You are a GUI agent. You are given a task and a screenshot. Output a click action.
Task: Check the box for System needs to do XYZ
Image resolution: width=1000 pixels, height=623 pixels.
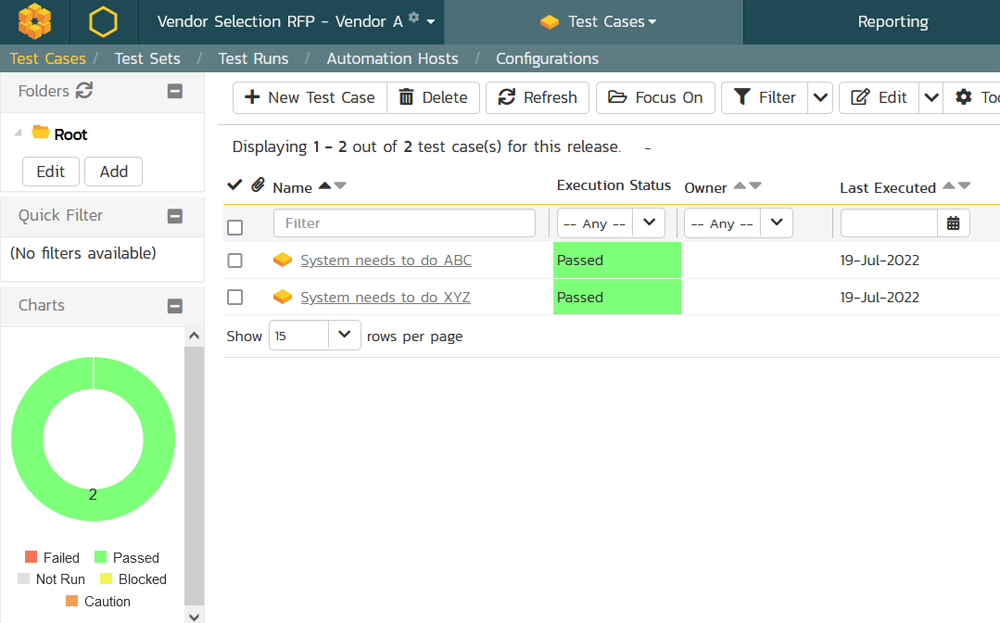tap(235, 297)
